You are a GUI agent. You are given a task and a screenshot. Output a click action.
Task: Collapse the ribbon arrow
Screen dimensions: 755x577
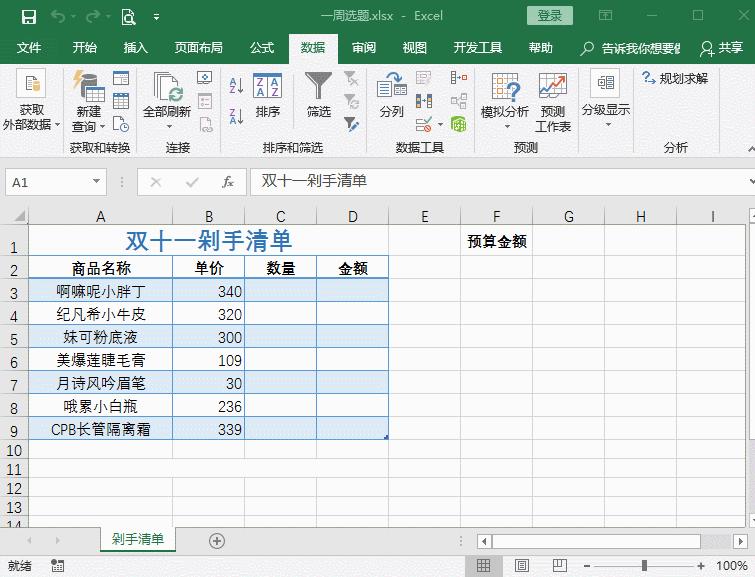point(750,149)
